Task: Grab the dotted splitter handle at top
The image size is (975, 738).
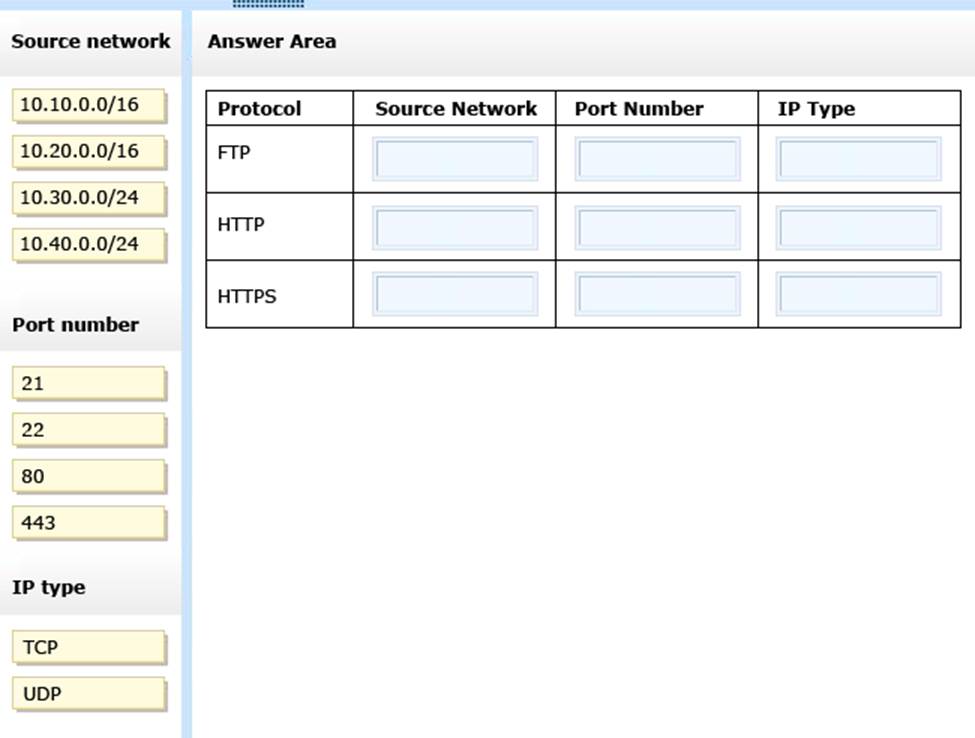Action: pyautogui.click(x=268, y=4)
